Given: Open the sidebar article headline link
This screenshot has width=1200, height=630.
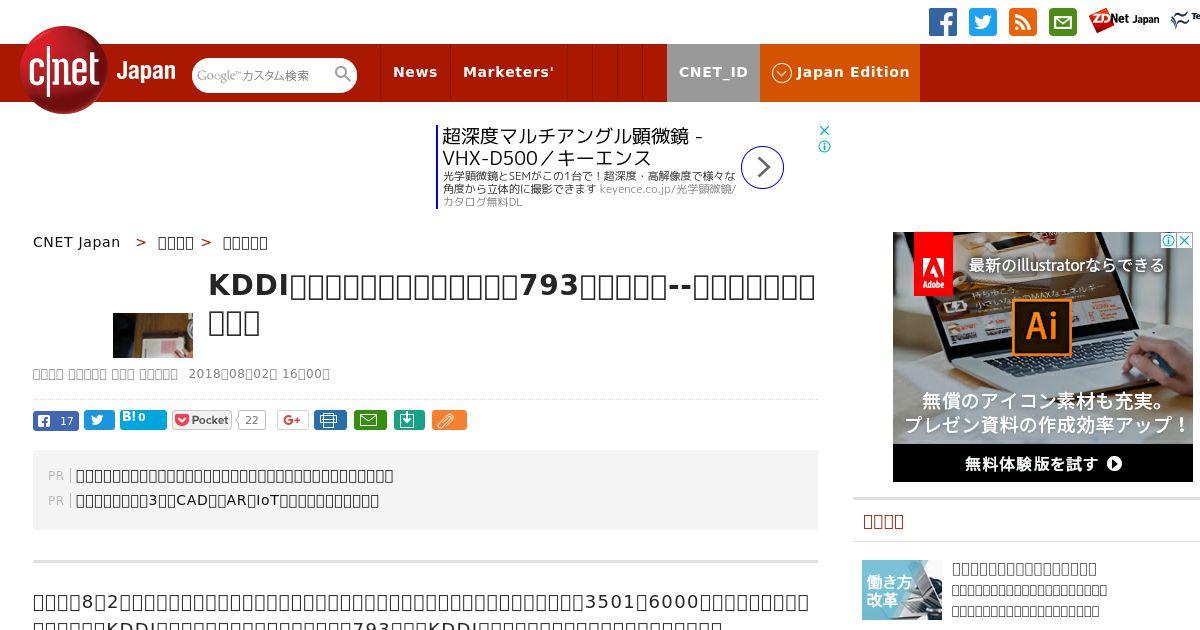Looking at the screenshot, I should point(1024,568).
